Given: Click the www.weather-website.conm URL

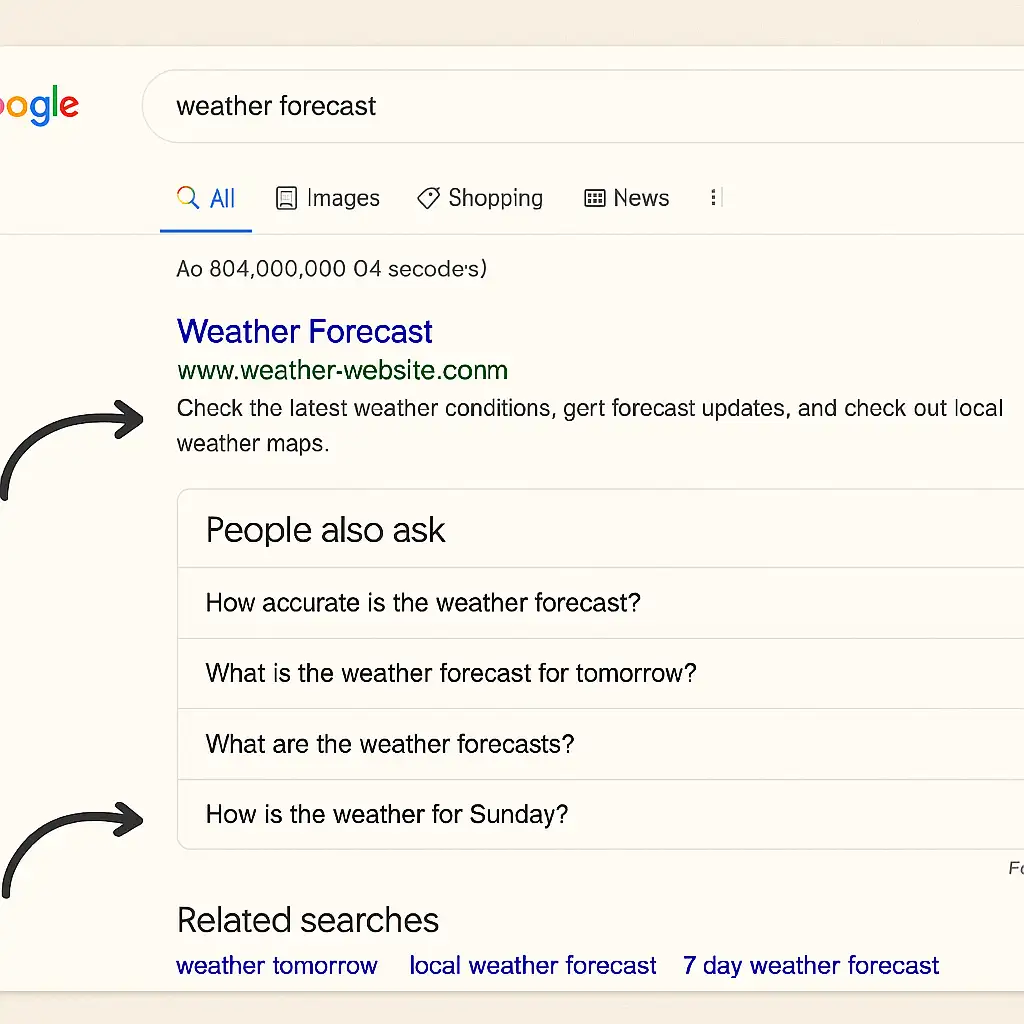Looking at the screenshot, I should [342, 371].
